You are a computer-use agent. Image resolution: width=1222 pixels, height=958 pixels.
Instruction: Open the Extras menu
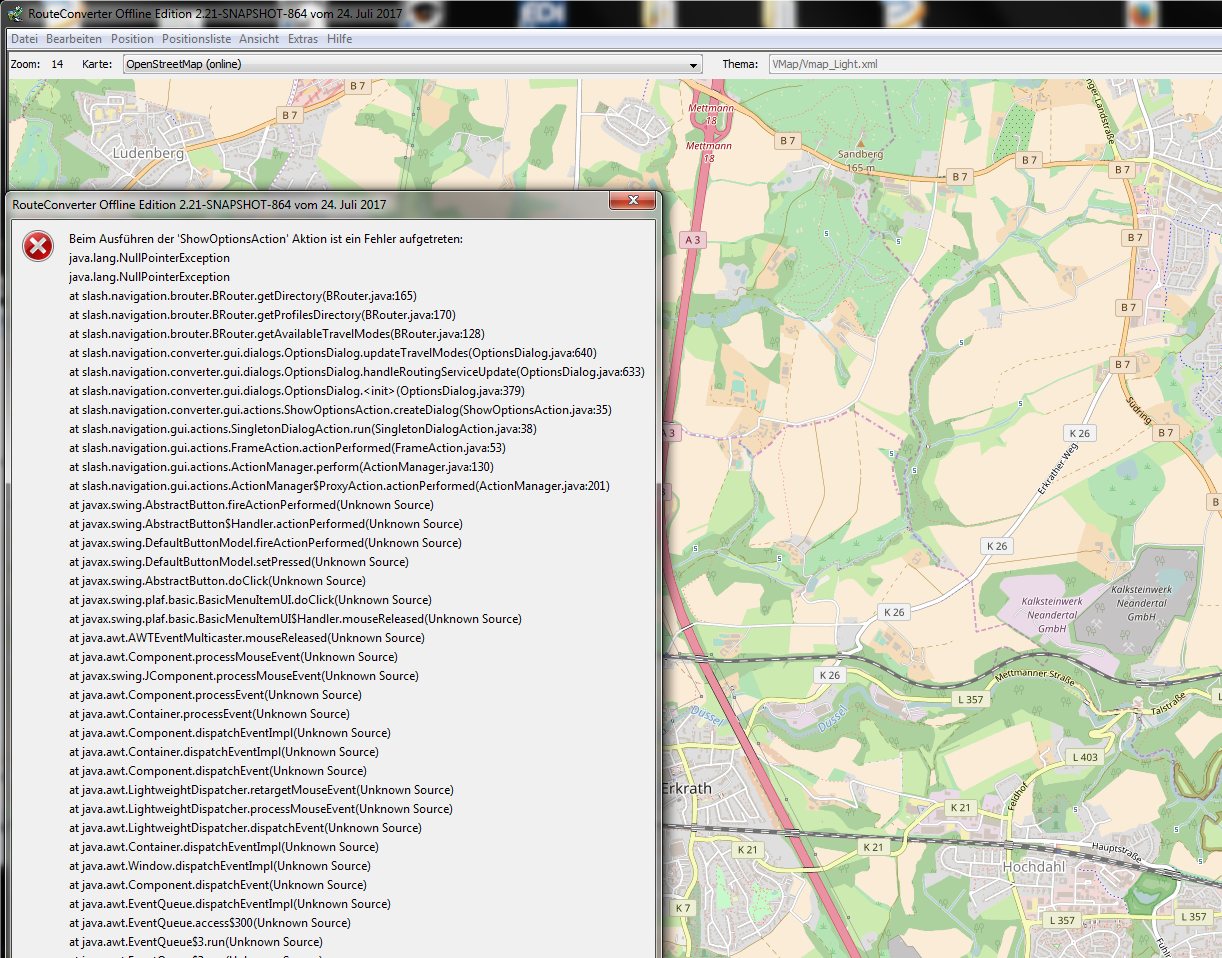(x=303, y=39)
